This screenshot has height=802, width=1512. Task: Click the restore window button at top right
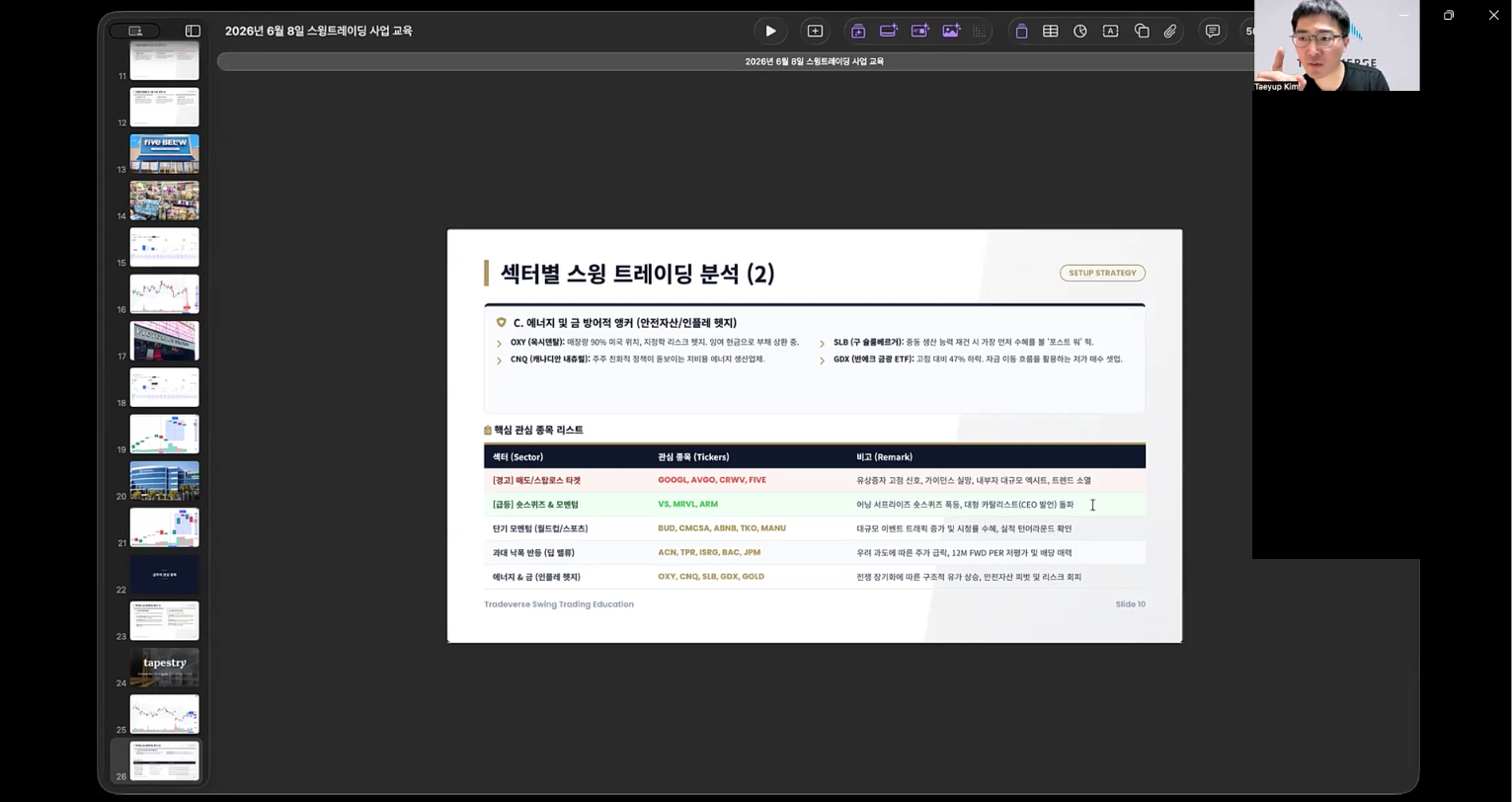point(1449,15)
